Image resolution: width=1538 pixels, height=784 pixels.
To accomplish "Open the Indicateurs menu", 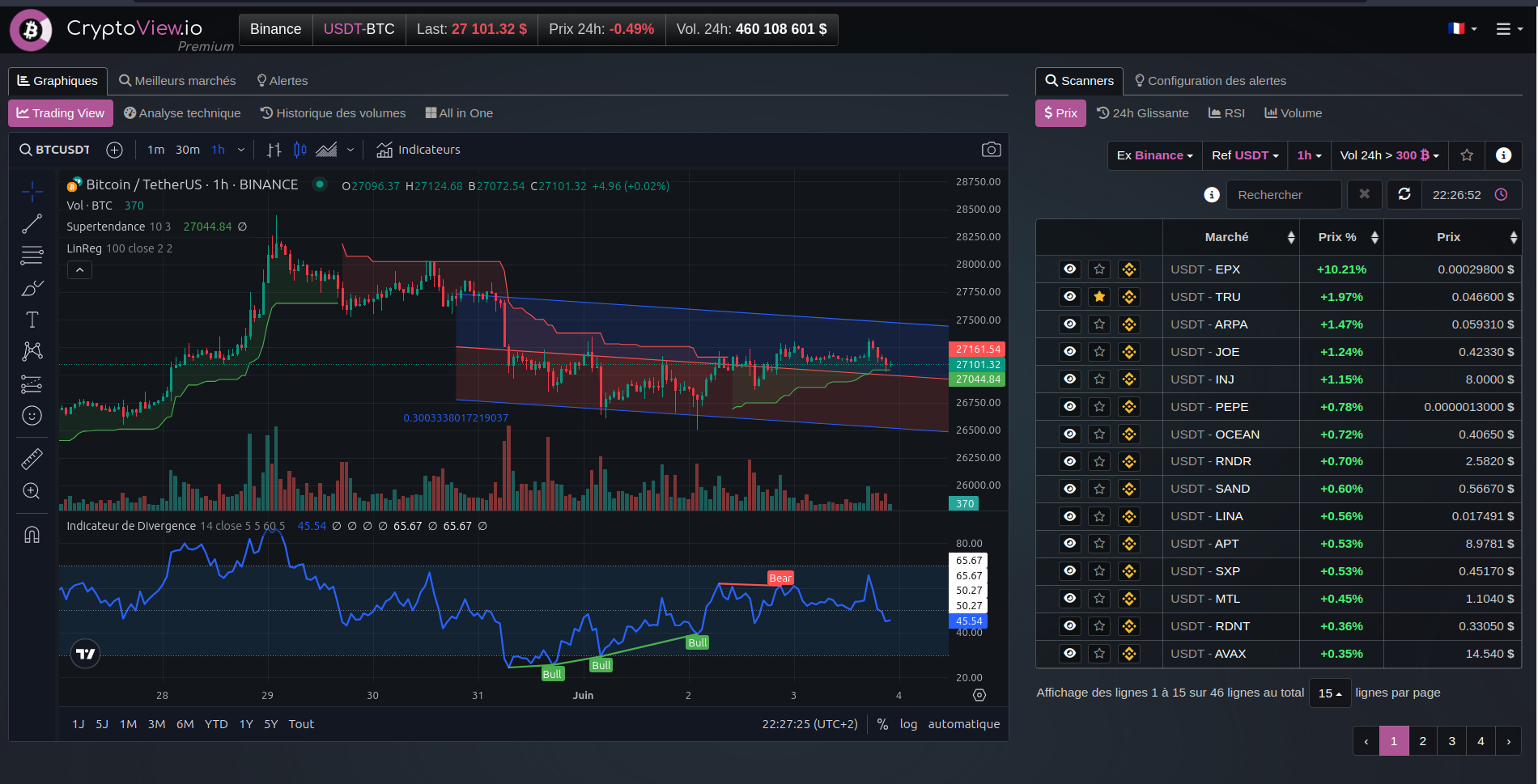I will coord(418,150).
